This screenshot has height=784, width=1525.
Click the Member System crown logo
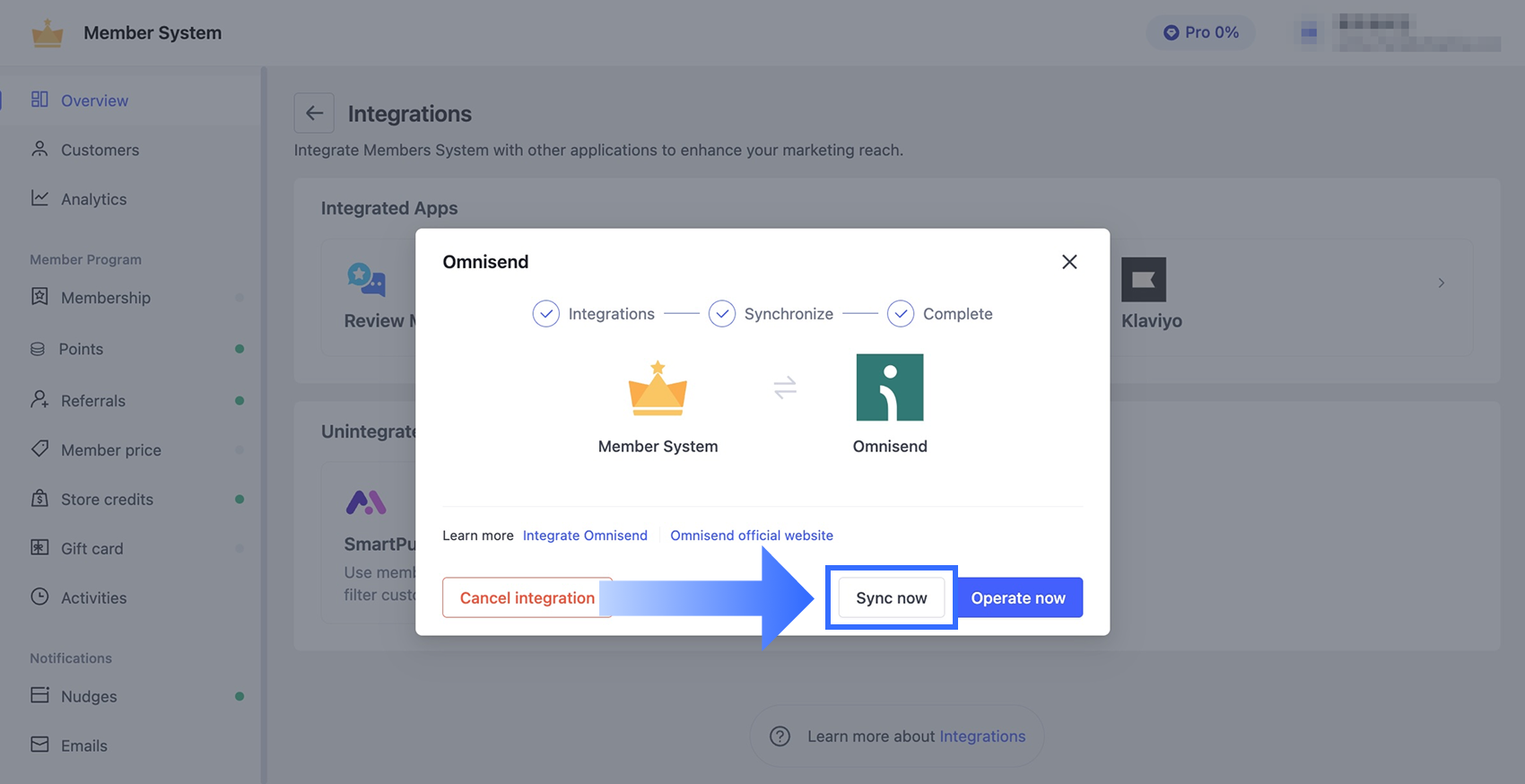pyautogui.click(x=658, y=388)
